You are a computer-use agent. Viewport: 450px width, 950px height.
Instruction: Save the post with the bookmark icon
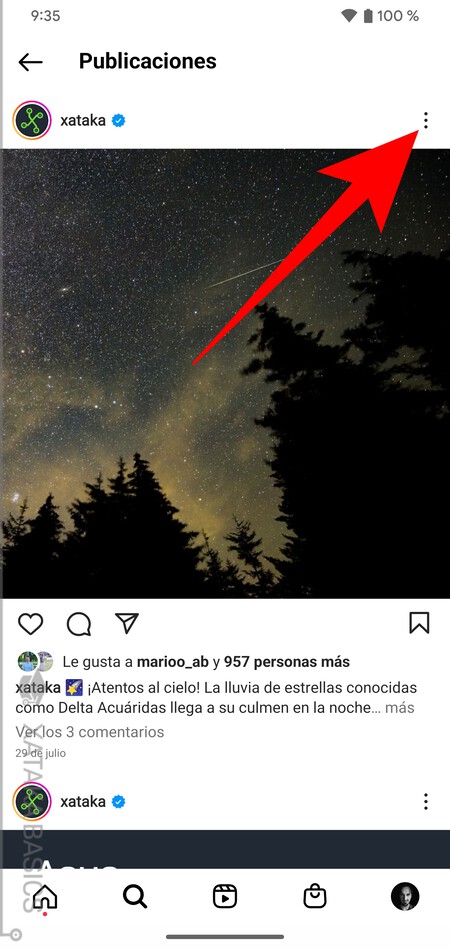[419, 623]
